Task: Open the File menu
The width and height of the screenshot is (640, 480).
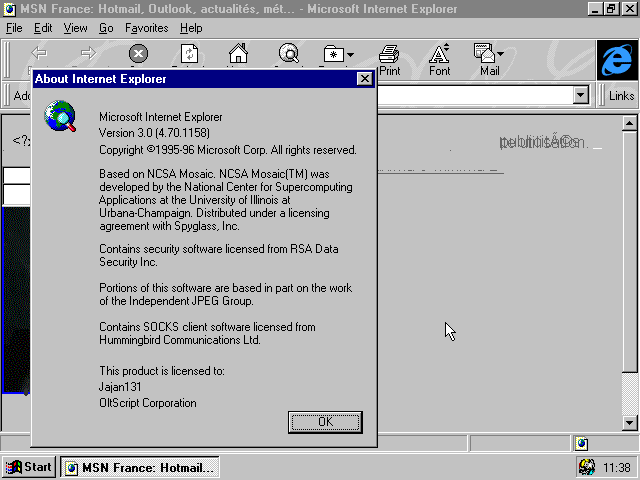Action: click(x=14, y=28)
